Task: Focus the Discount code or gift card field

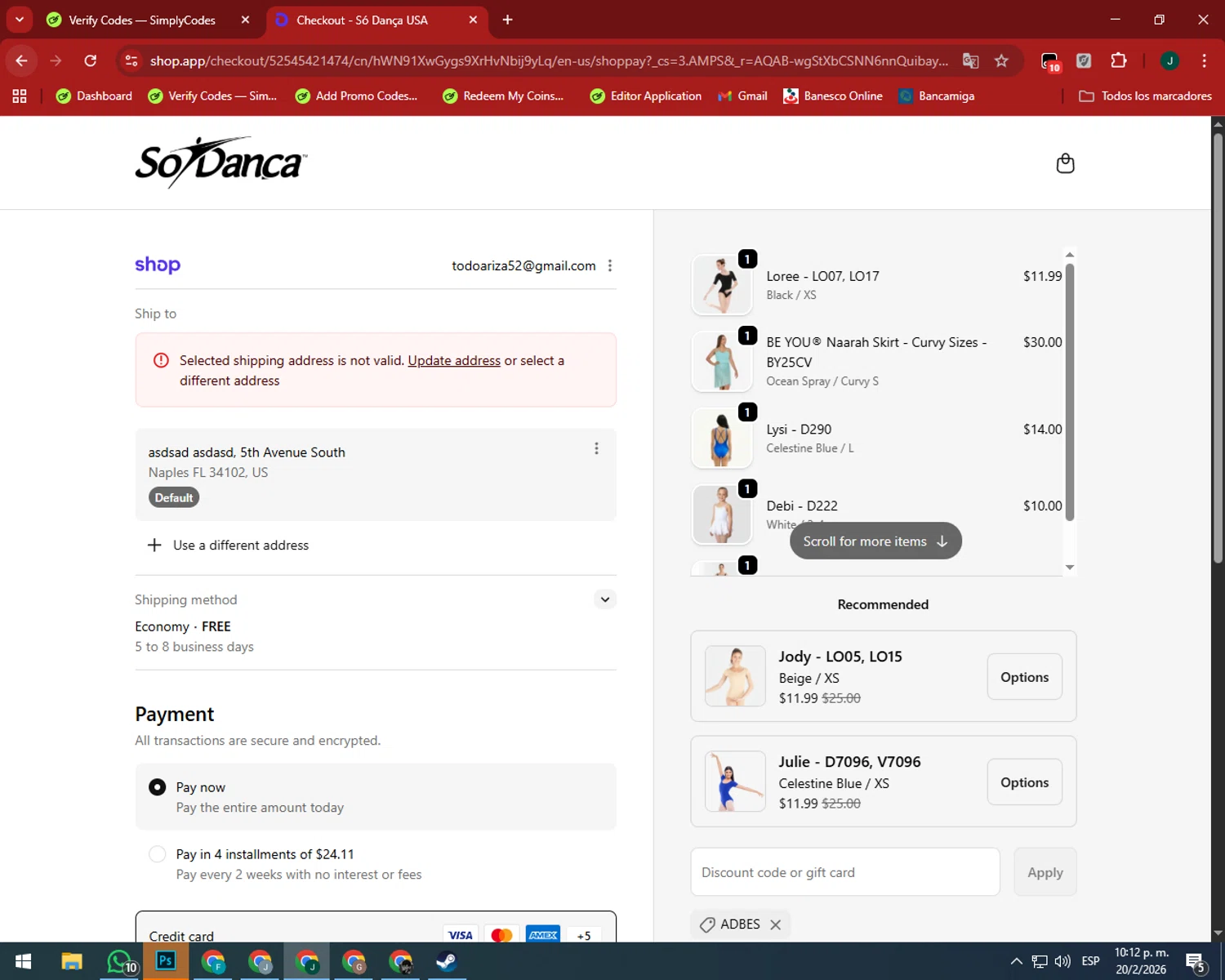Action: point(845,872)
